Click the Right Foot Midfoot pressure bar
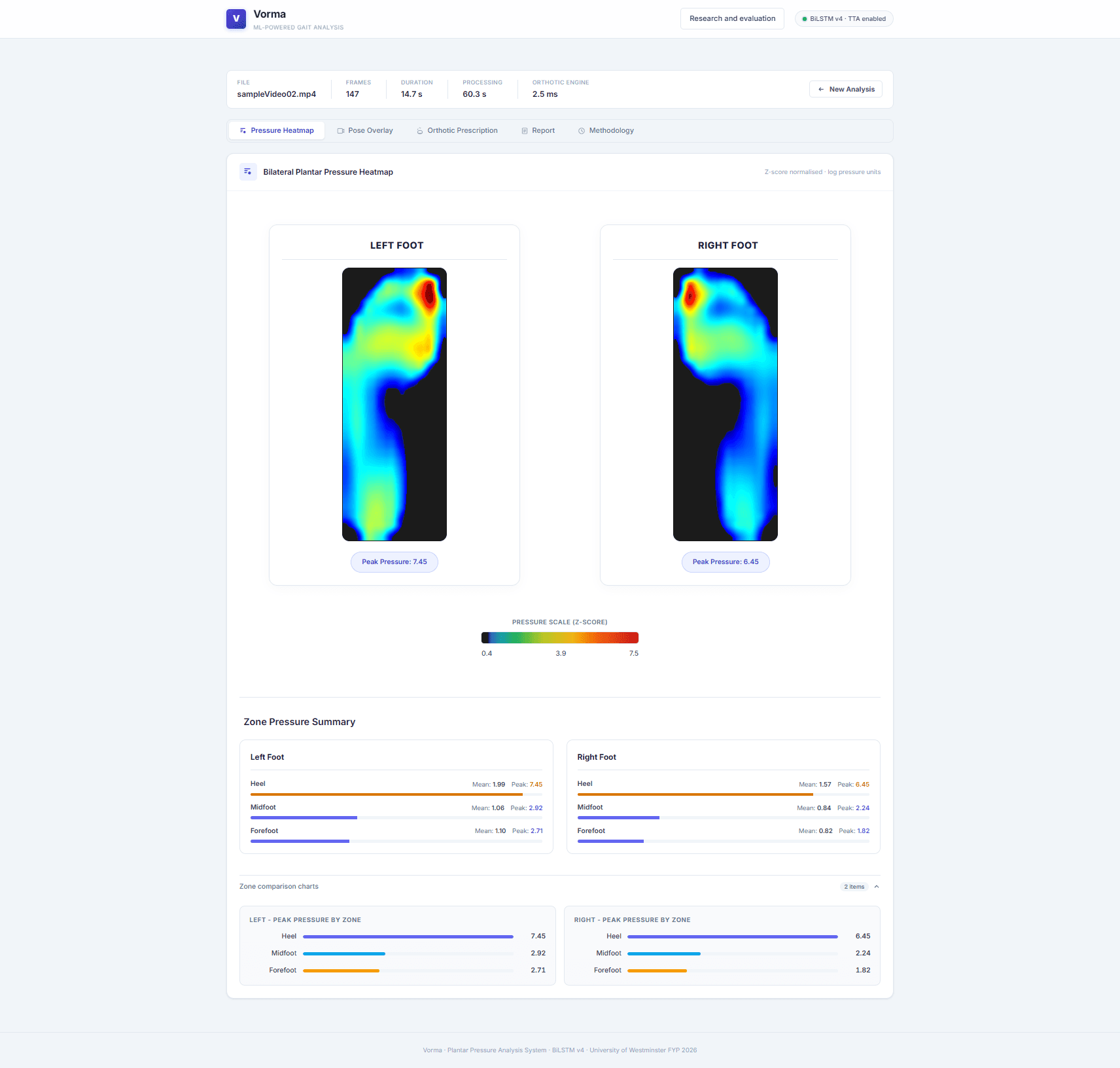 pos(724,818)
